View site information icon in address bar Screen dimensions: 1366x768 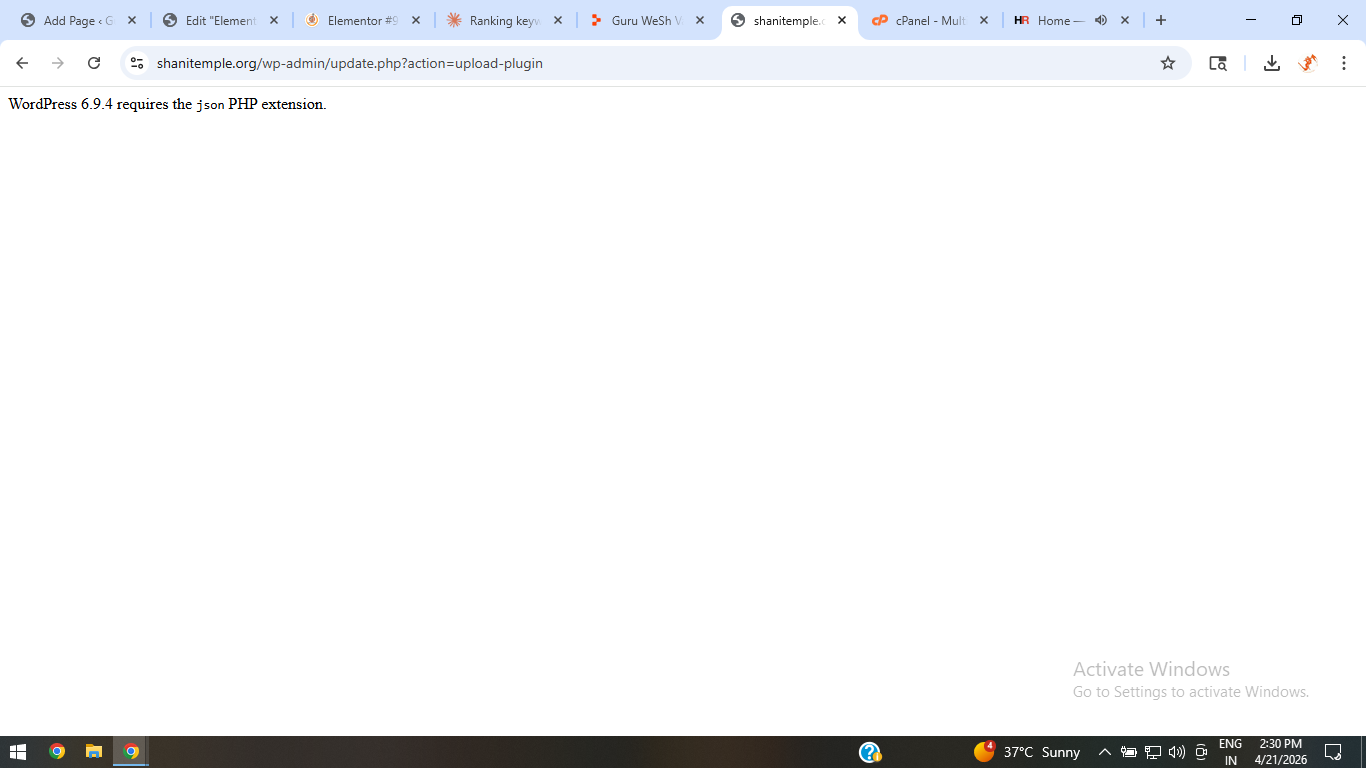click(137, 63)
